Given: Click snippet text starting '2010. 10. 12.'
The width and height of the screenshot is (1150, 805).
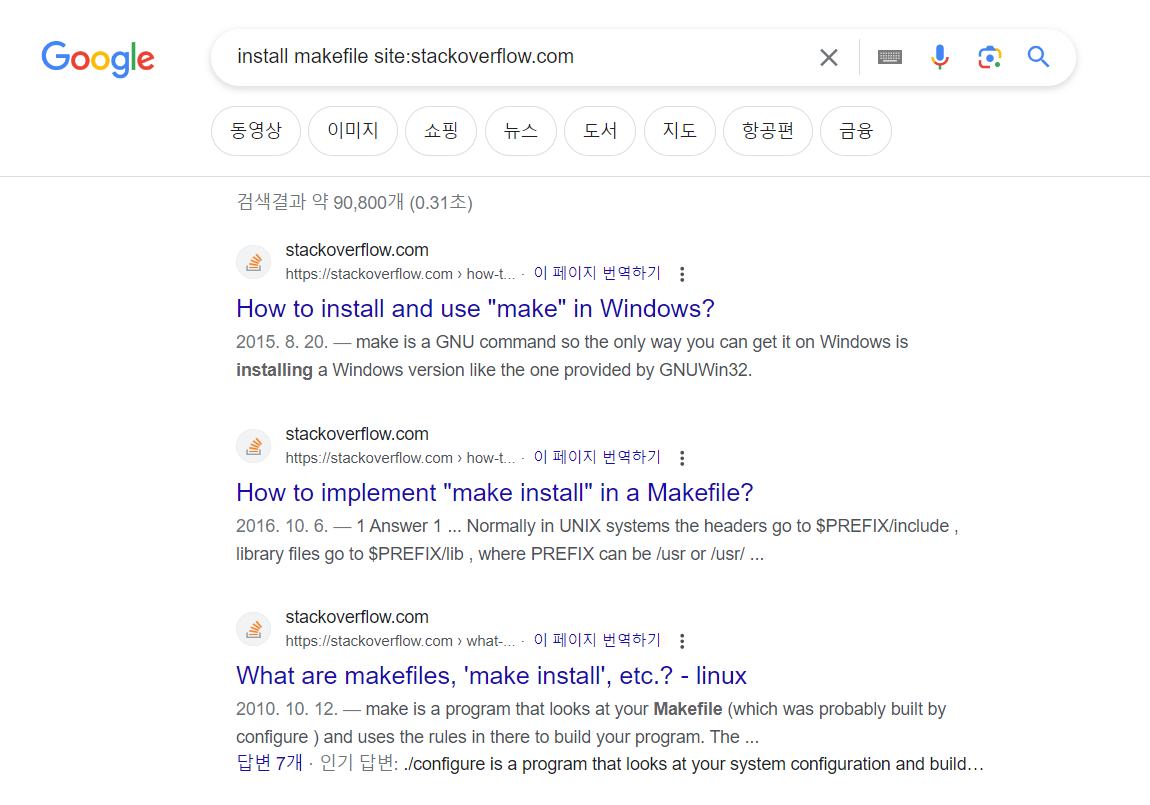Looking at the screenshot, I should click(x=591, y=723).
